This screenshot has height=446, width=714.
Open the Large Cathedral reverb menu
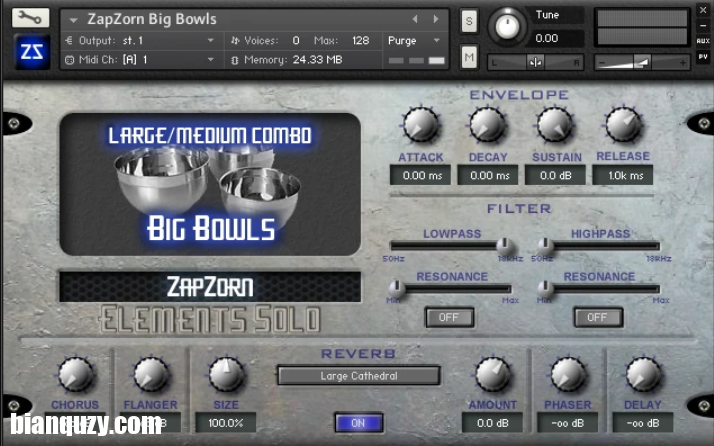[x=359, y=376]
